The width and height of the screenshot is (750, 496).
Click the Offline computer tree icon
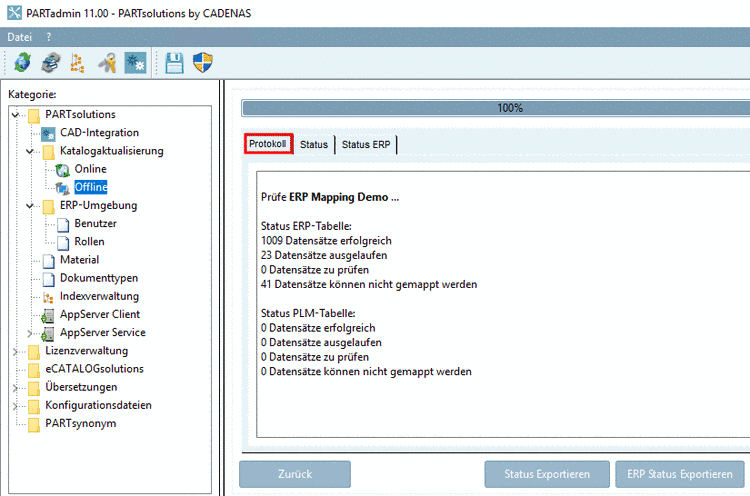pos(62,188)
